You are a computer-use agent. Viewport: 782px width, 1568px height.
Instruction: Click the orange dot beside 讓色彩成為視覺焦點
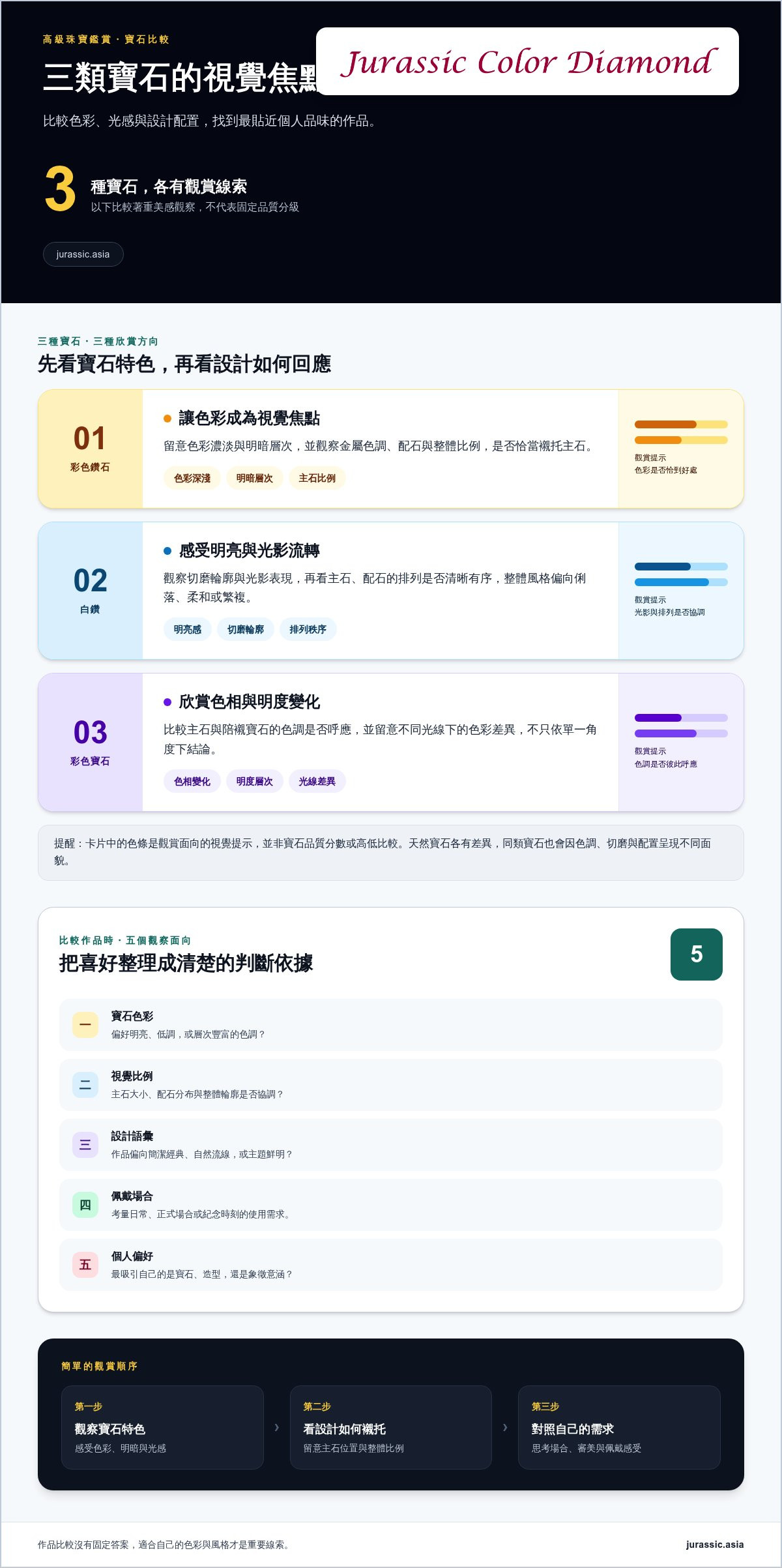click(x=167, y=419)
